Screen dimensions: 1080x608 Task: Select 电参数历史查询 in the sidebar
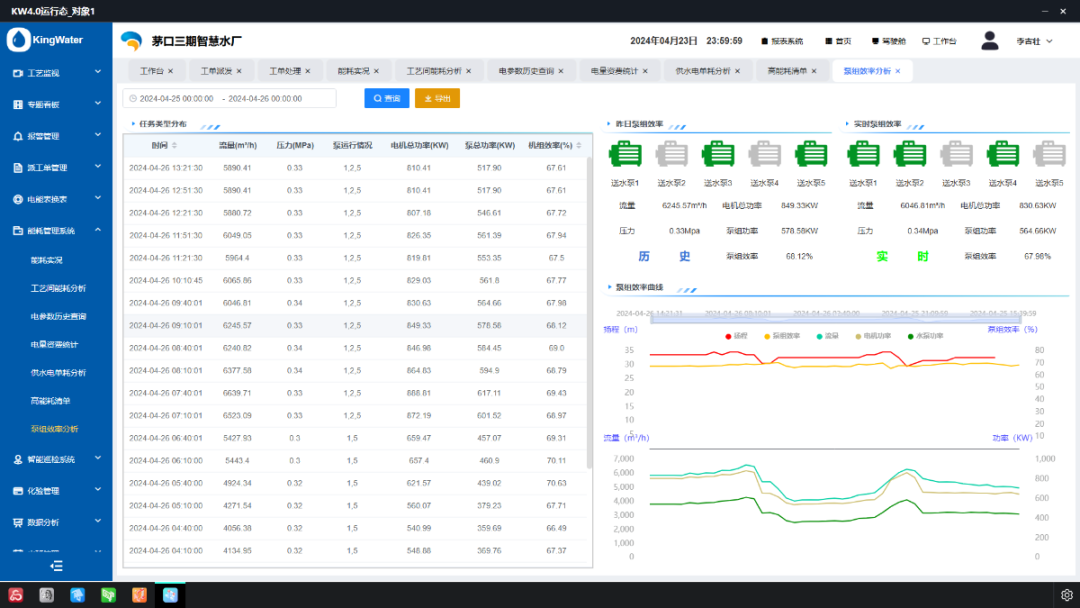pos(58,316)
